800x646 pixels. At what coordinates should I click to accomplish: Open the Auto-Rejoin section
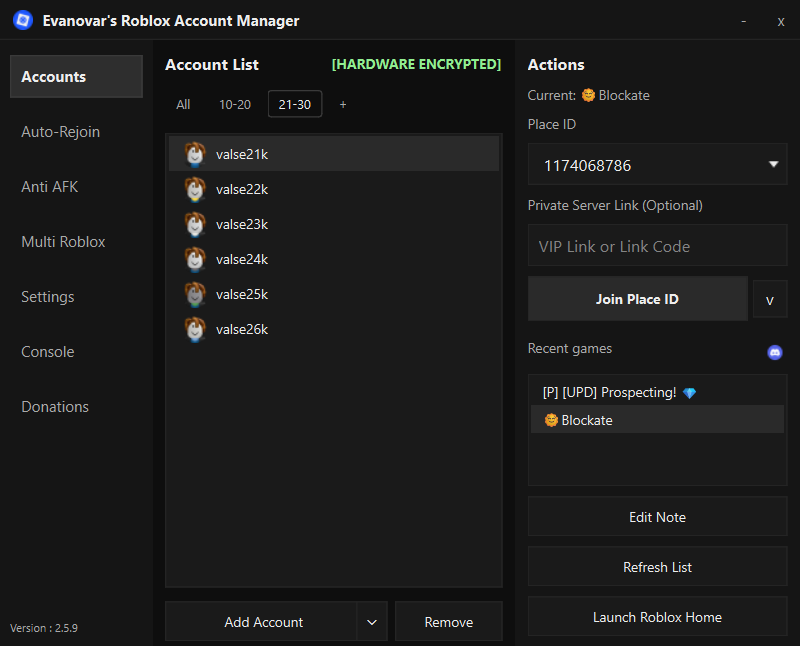coord(60,132)
